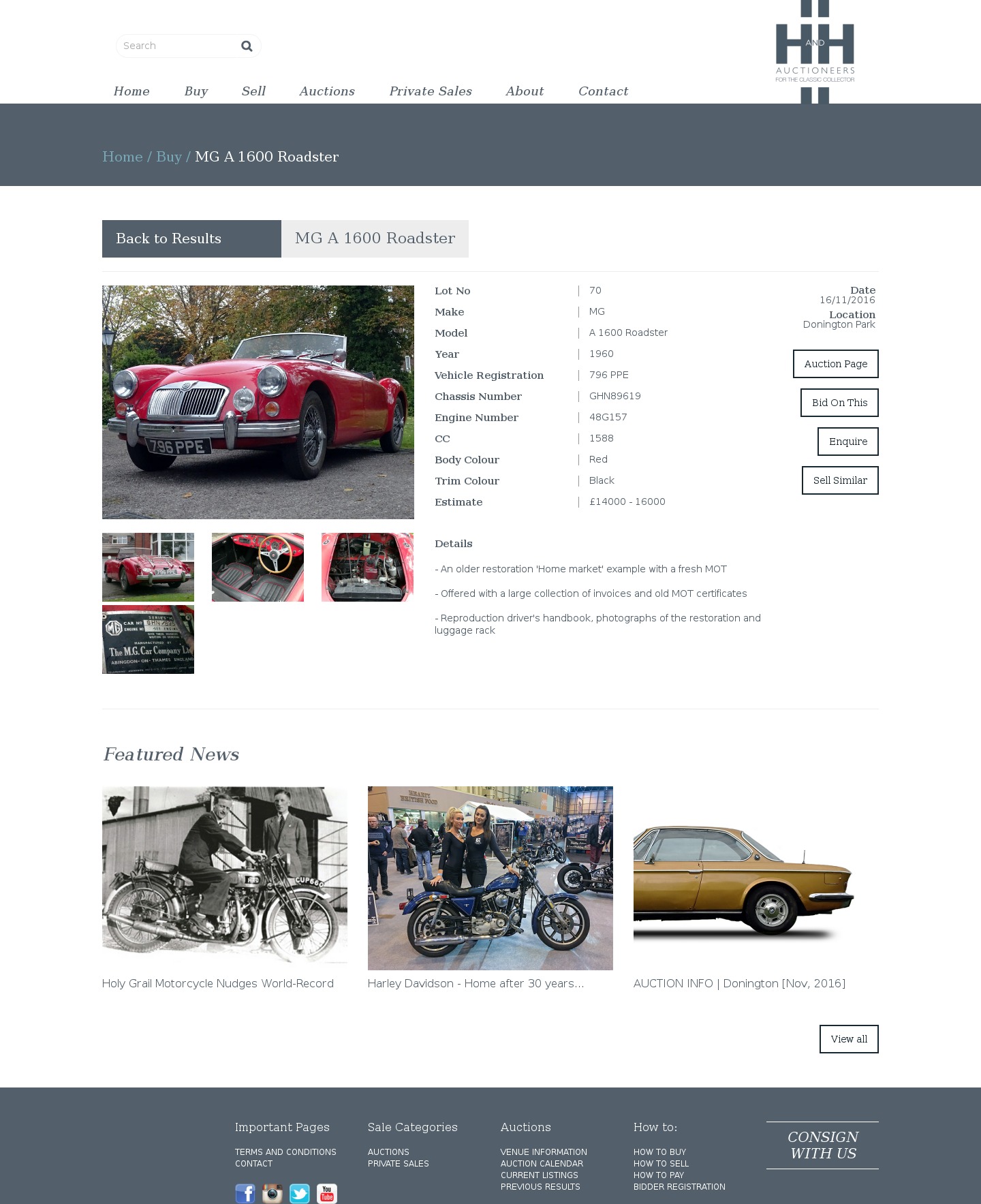This screenshot has width=981, height=1204.
Task: Select registration value 796 PPE
Action: (608, 375)
